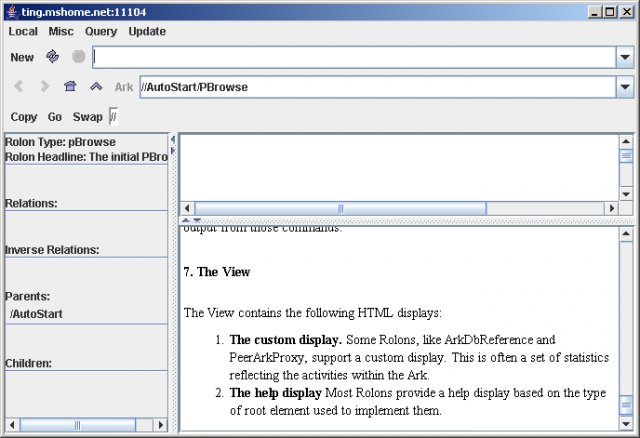The height and width of the screenshot is (438, 640).
Task: Open the Query menu
Action: (x=101, y=32)
